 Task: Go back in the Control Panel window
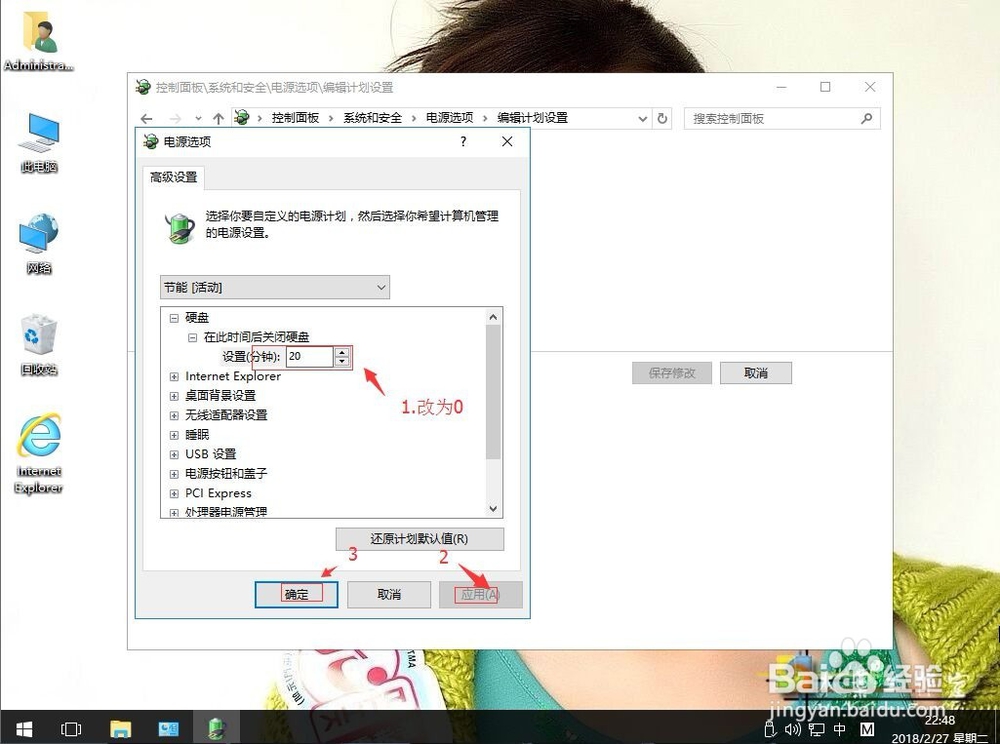point(147,119)
